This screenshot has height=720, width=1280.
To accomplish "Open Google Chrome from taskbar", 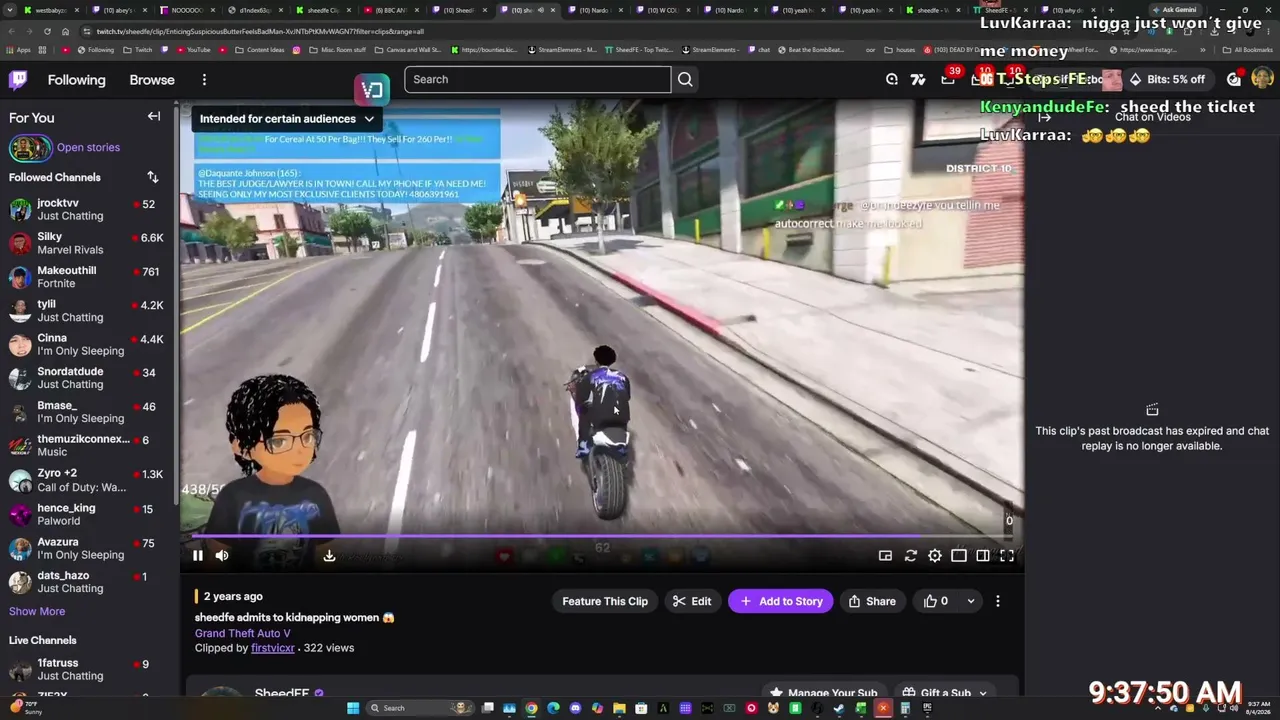I will (531, 708).
